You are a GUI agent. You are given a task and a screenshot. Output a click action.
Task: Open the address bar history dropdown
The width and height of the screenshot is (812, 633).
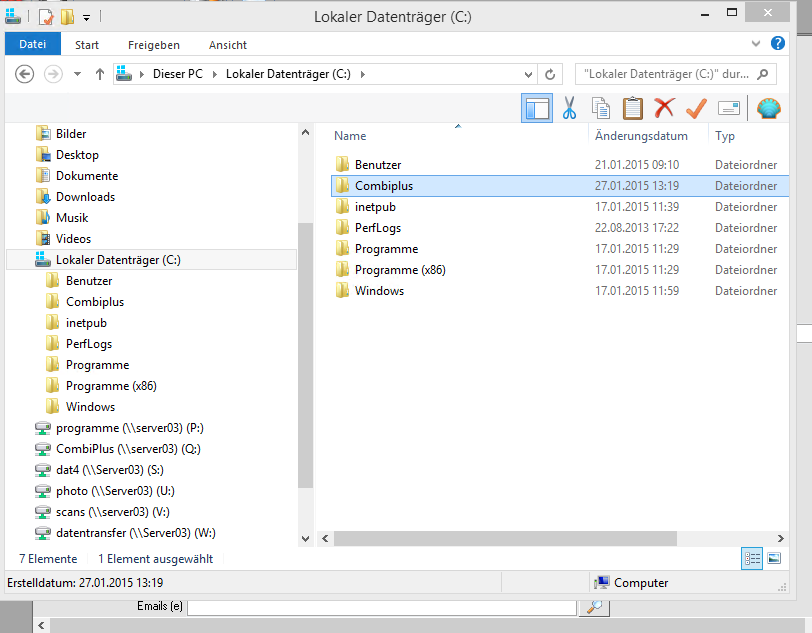[530, 74]
